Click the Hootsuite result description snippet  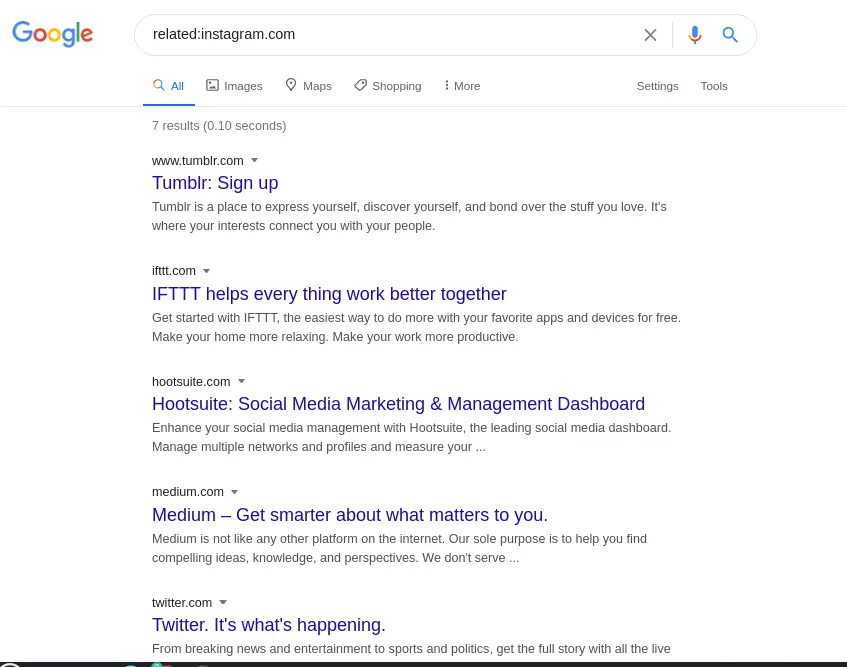tap(411, 437)
